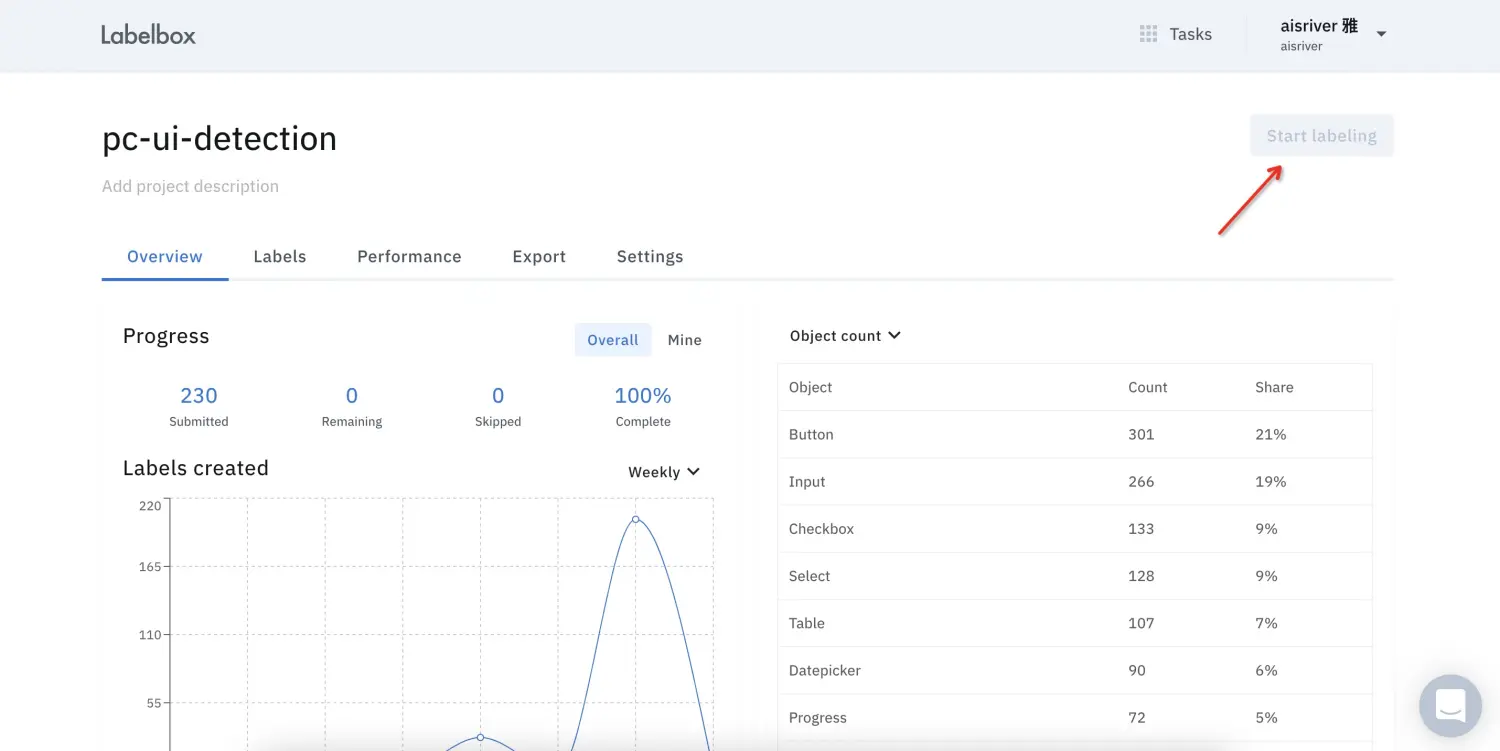Screen dimensions: 1500x751
Task: Click the pc-ui-detection project title
Action: [x=219, y=138]
